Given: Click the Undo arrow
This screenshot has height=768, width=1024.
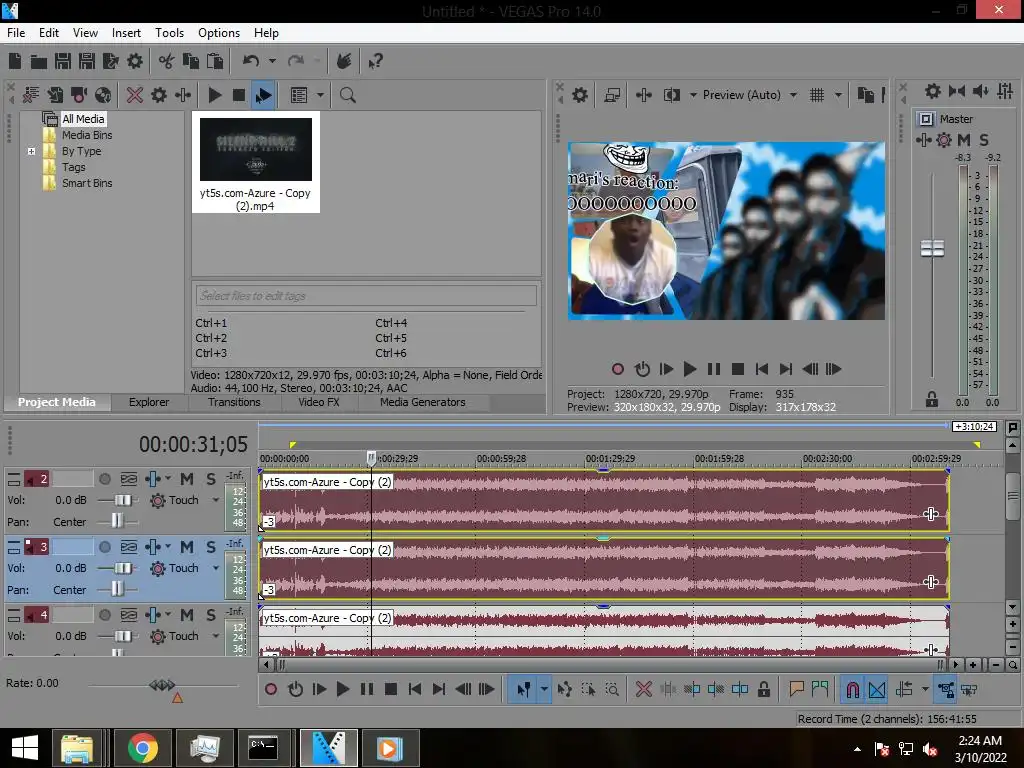Looking at the screenshot, I should point(251,61).
